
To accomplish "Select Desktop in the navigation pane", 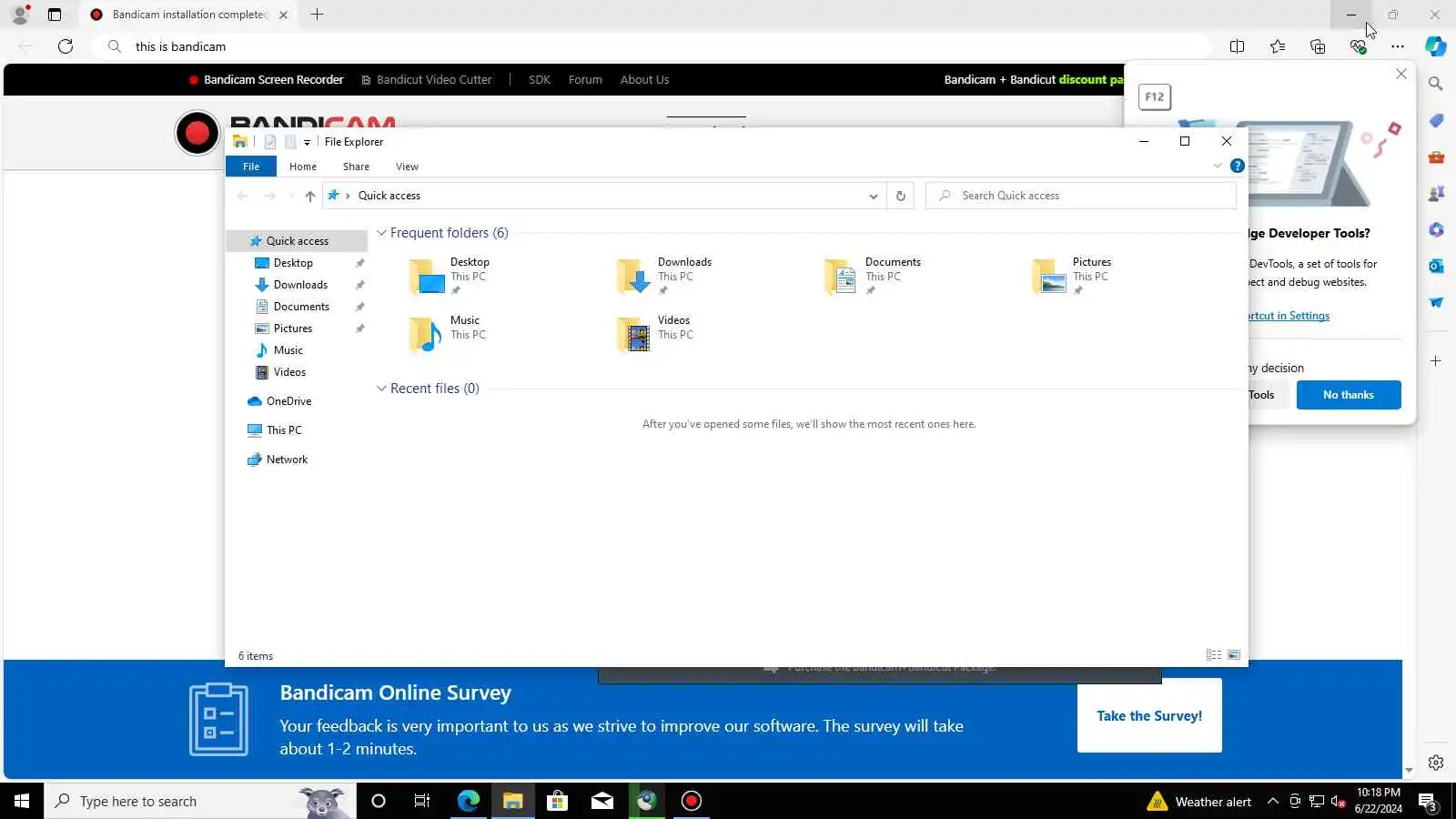I will click(x=293, y=263).
